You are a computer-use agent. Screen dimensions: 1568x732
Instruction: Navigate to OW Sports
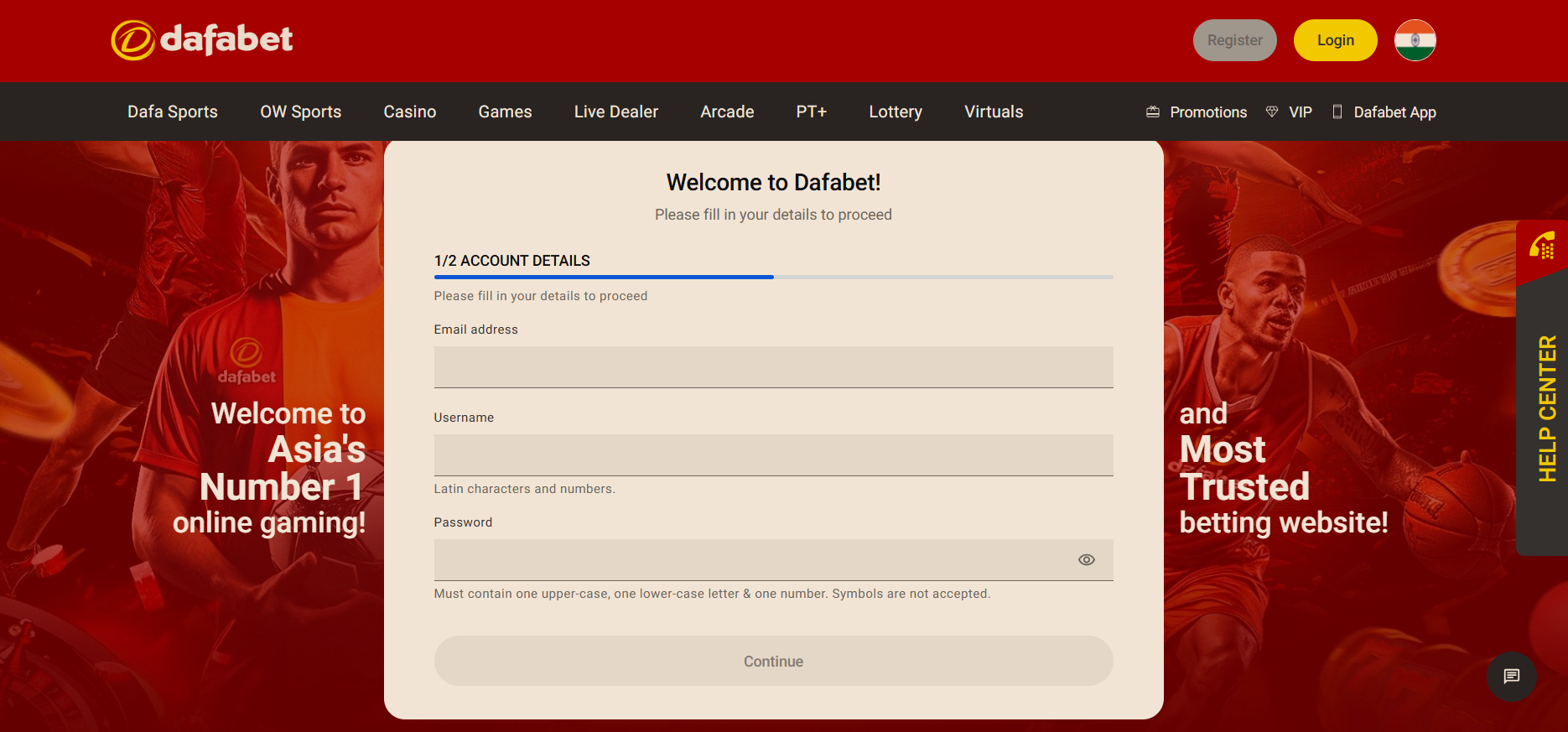pos(300,112)
